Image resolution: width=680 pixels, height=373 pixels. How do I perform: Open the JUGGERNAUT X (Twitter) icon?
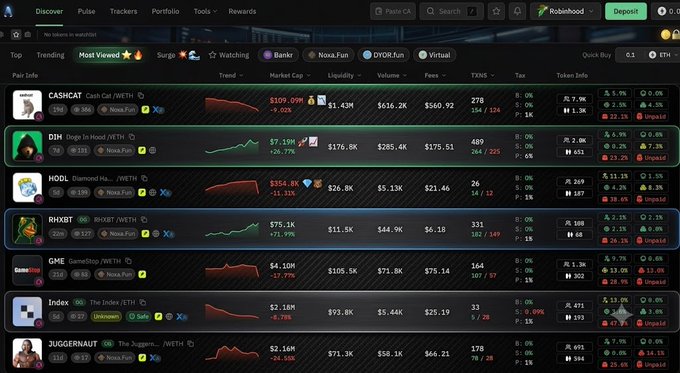(x=154, y=358)
